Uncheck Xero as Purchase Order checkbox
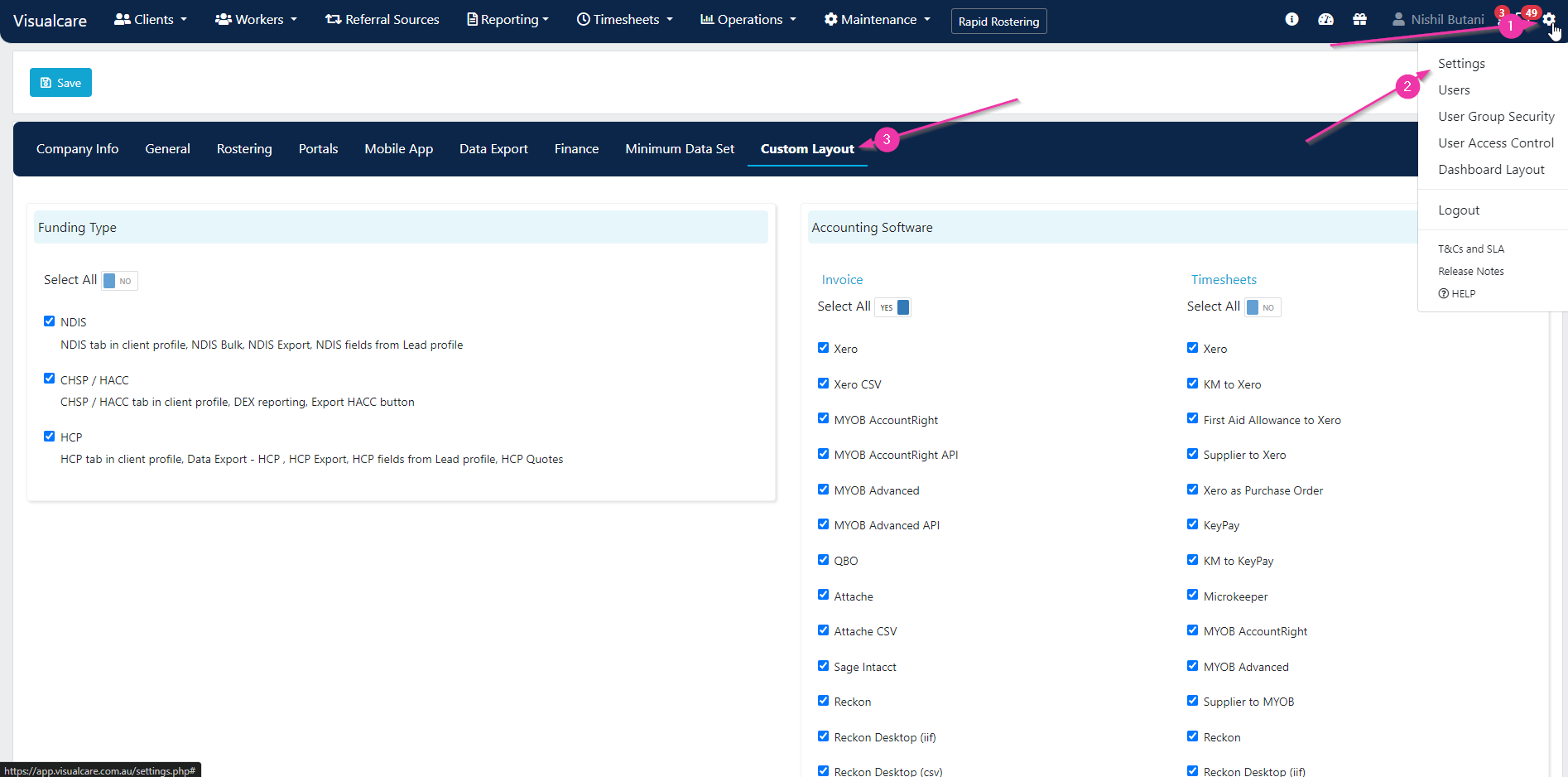The image size is (1568, 777). coord(1192,490)
